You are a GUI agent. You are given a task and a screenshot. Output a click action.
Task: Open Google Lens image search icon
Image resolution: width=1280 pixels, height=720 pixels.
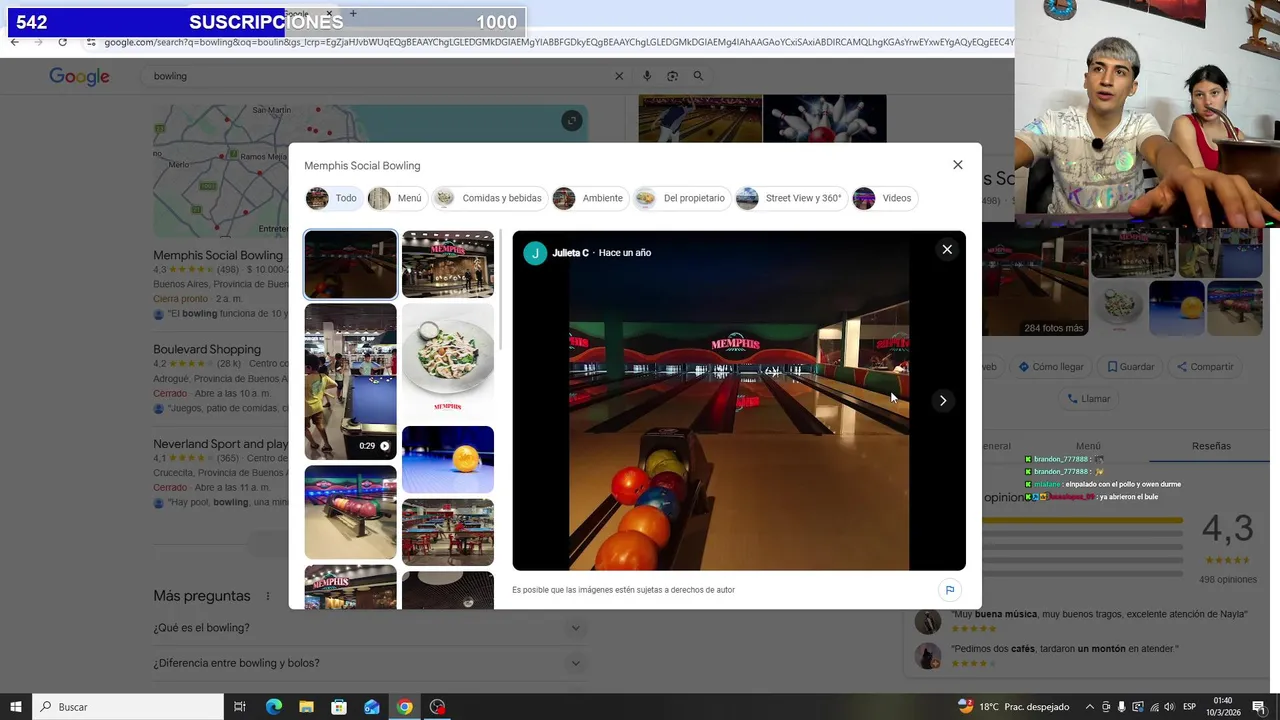672,76
